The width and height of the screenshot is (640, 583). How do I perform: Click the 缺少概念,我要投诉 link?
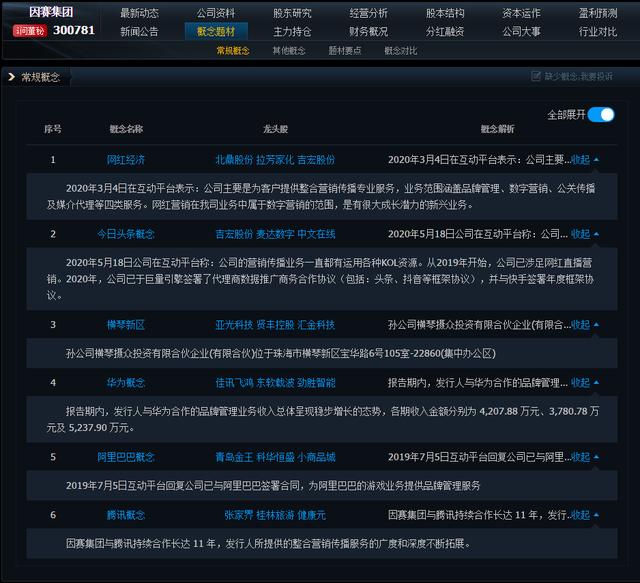click(578, 76)
